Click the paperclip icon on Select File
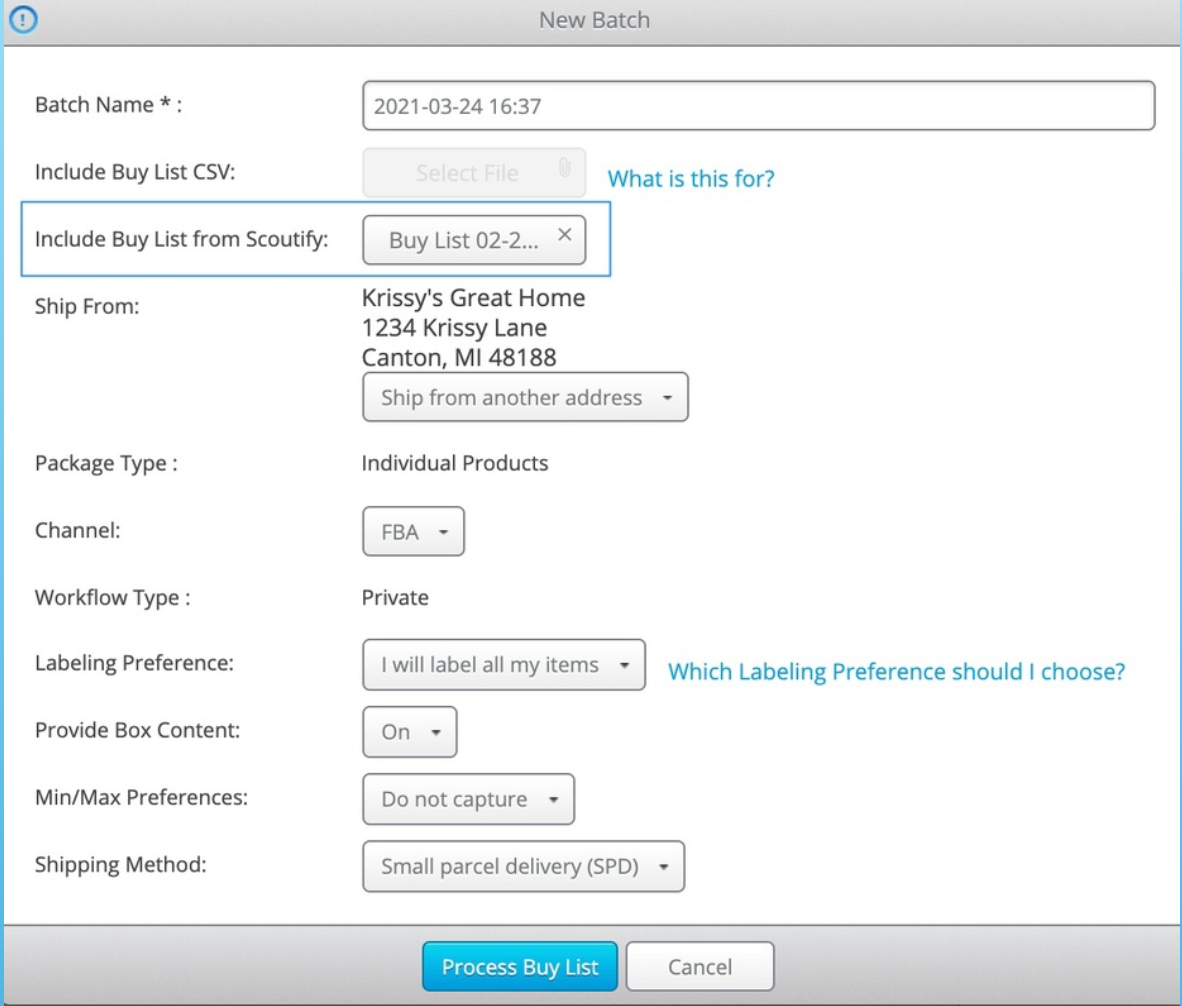Image resolution: width=1182 pixels, height=1006 pixels. pos(564,168)
